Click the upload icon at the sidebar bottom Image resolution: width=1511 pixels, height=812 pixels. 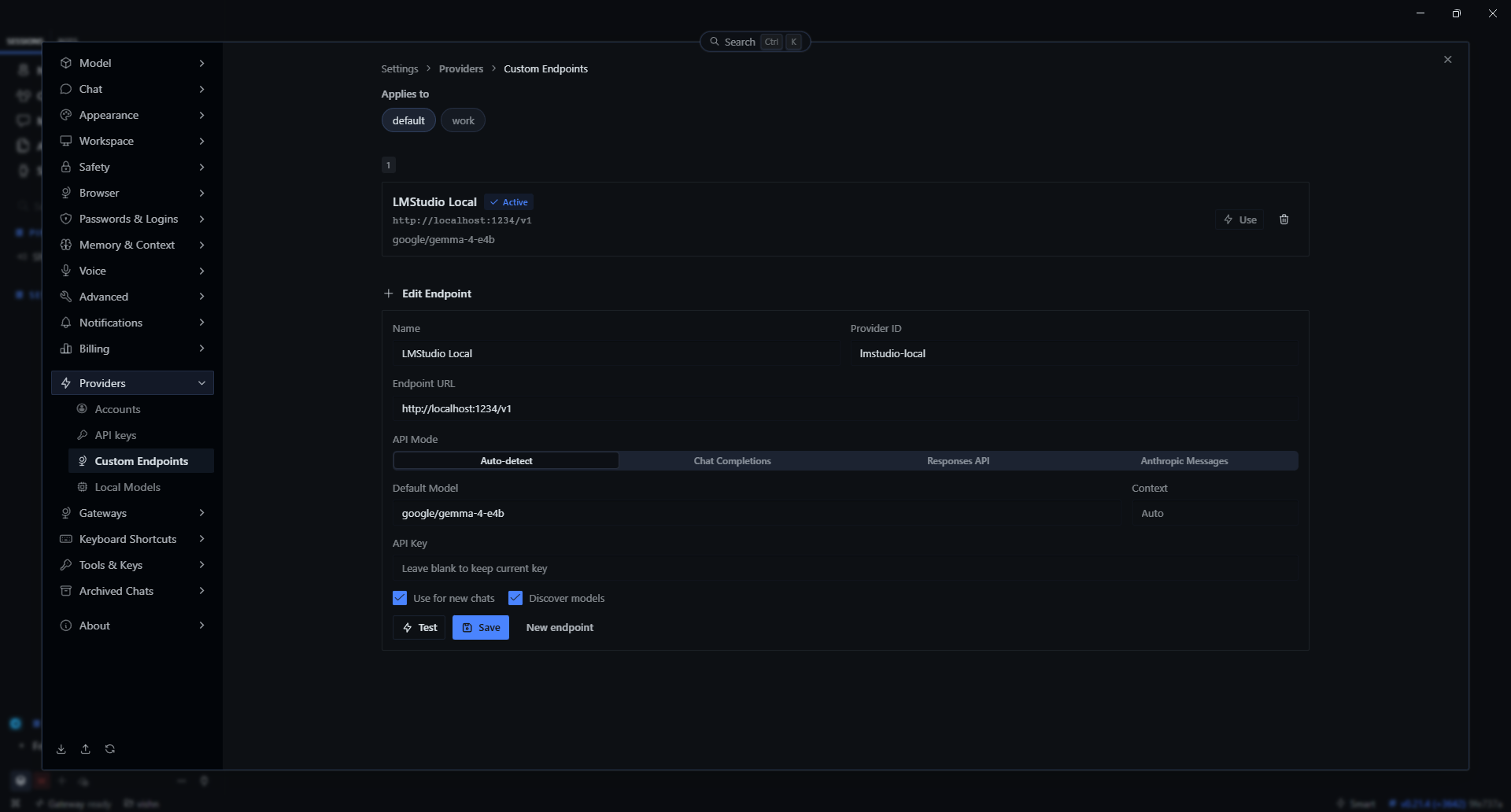pos(86,749)
